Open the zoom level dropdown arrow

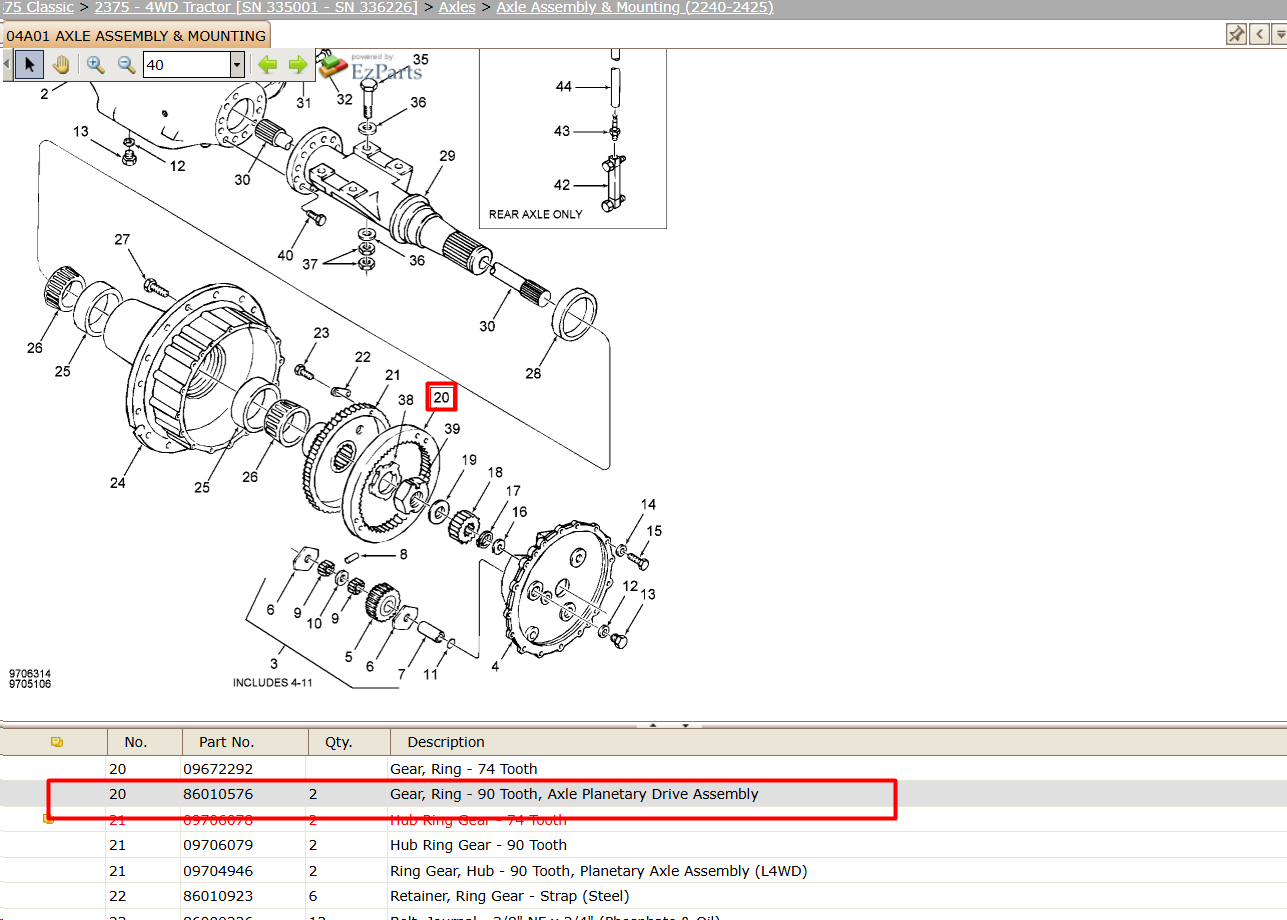[237, 66]
